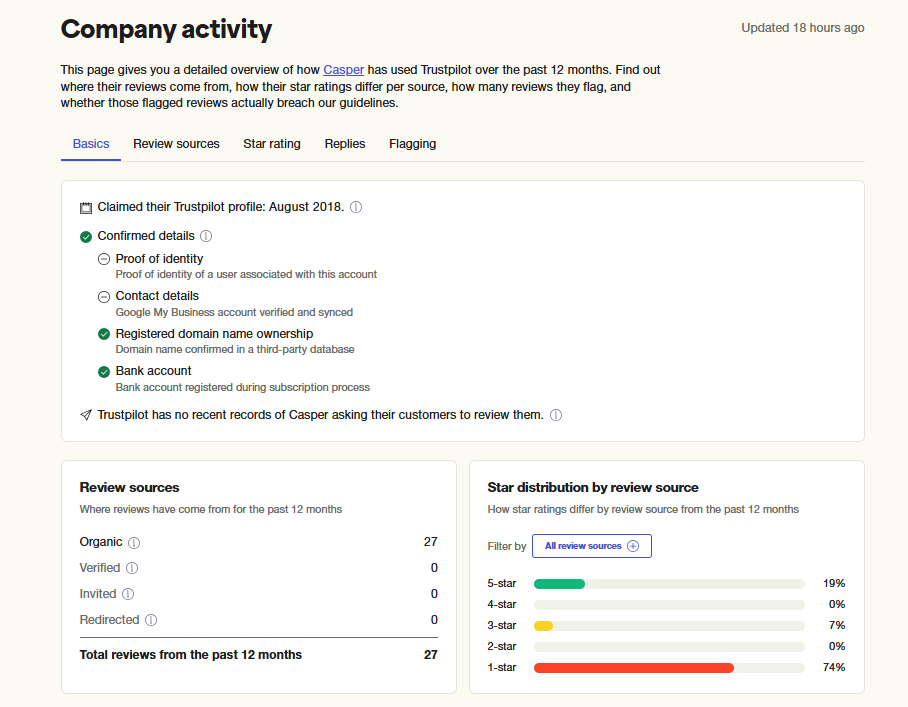Click checkmark icon for Registered domain name ownership
The height and width of the screenshot is (707, 908).
(x=104, y=334)
